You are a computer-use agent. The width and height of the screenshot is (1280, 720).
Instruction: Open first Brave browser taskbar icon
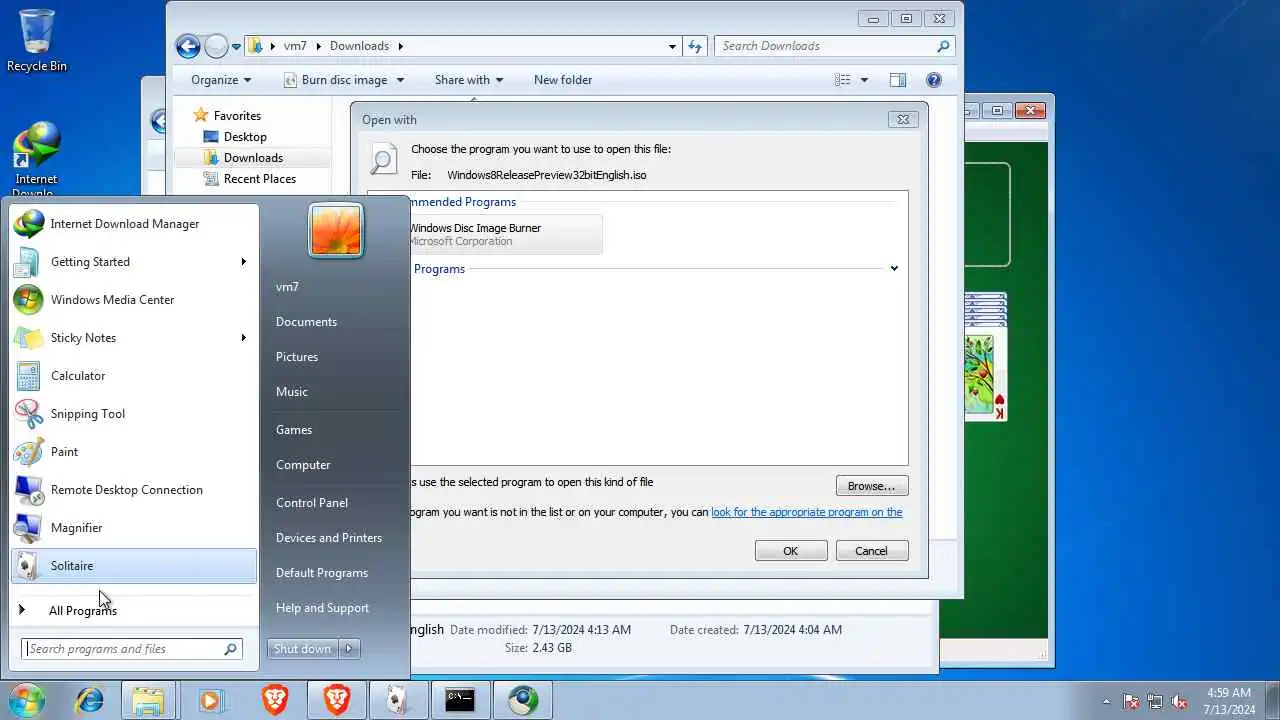(x=274, y=700)
